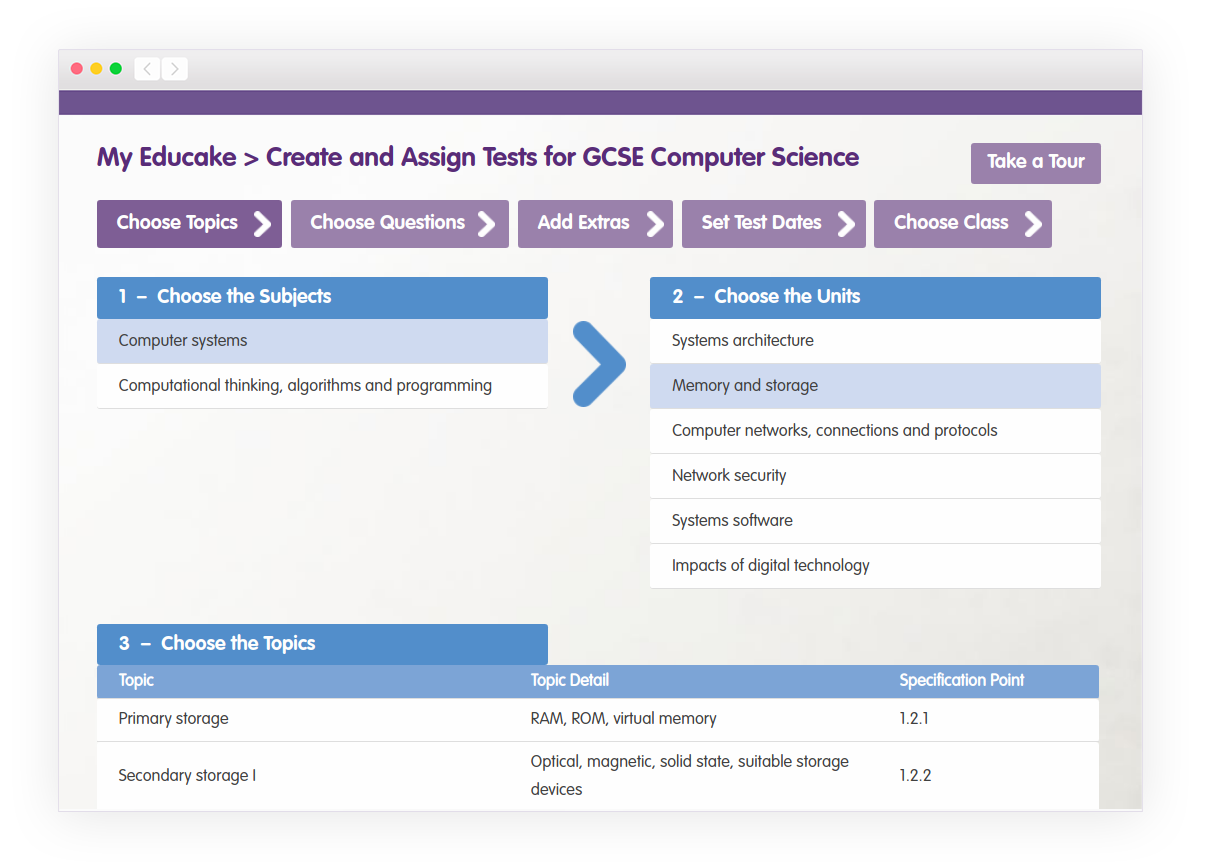Click the Topic Detail column header

[570, 681]
